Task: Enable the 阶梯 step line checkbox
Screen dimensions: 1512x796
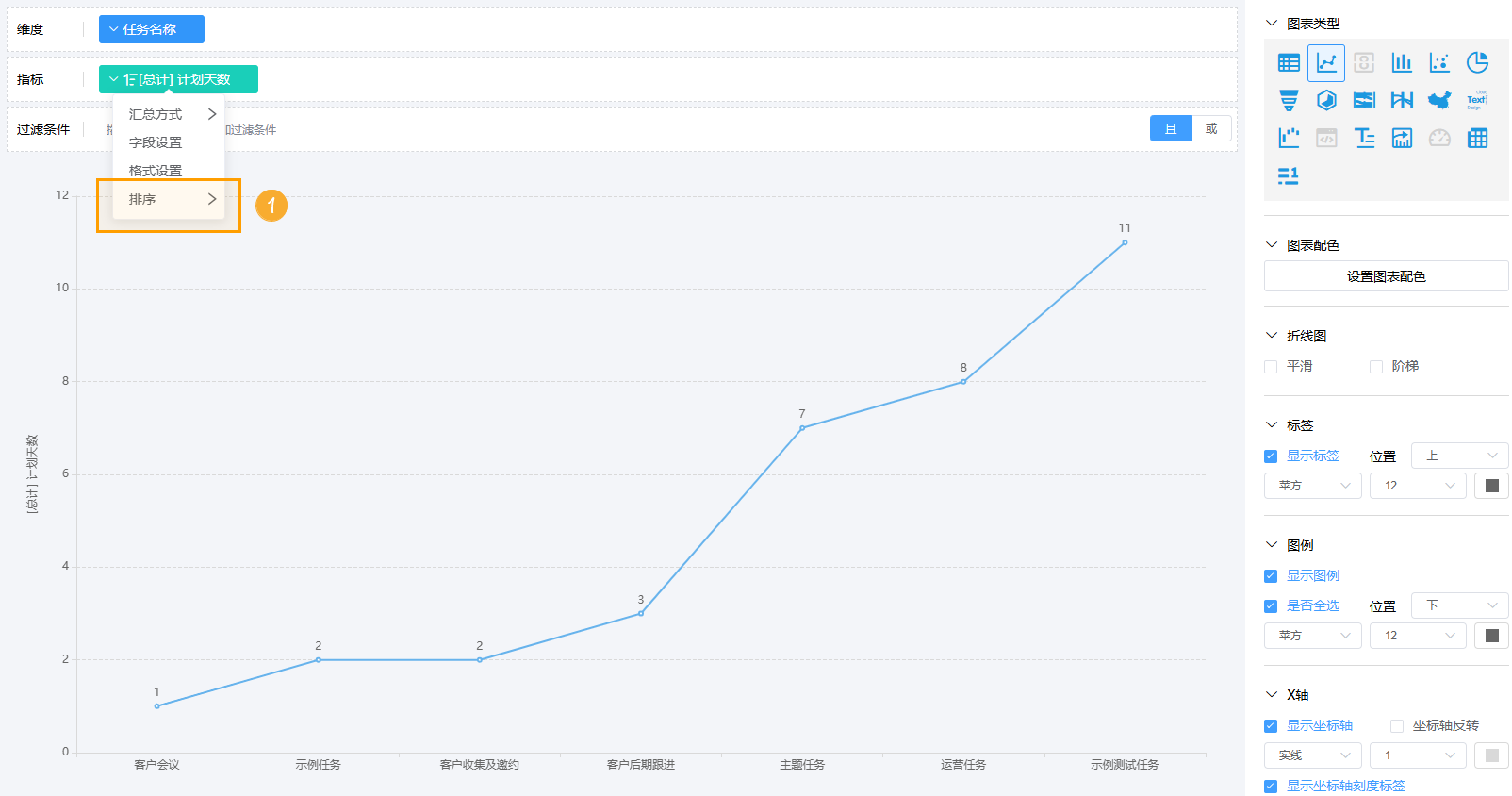Action: point(1376,367)
